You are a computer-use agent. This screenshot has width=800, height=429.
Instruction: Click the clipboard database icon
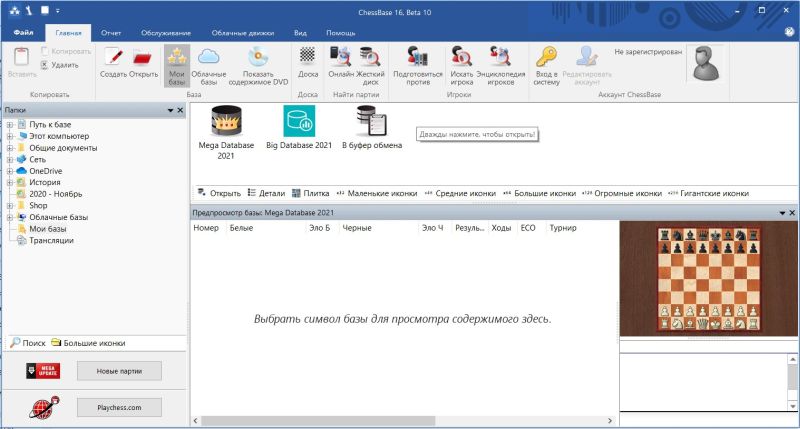pyautogui.click(x=372, y=122)
